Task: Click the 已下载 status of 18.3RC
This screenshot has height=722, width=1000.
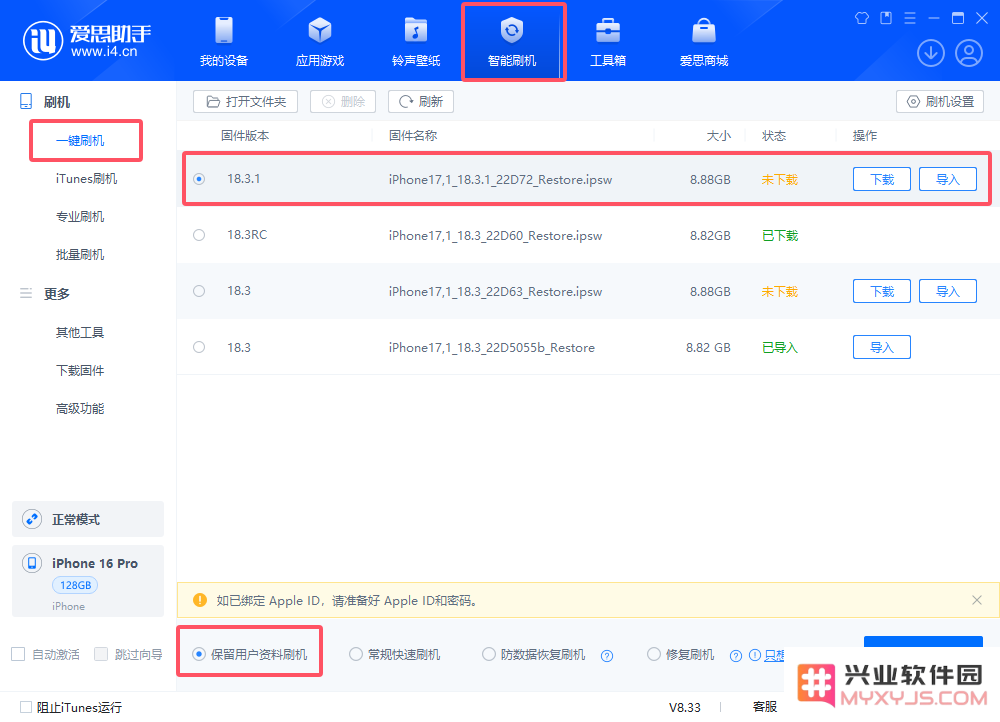Action: [780, 235]
